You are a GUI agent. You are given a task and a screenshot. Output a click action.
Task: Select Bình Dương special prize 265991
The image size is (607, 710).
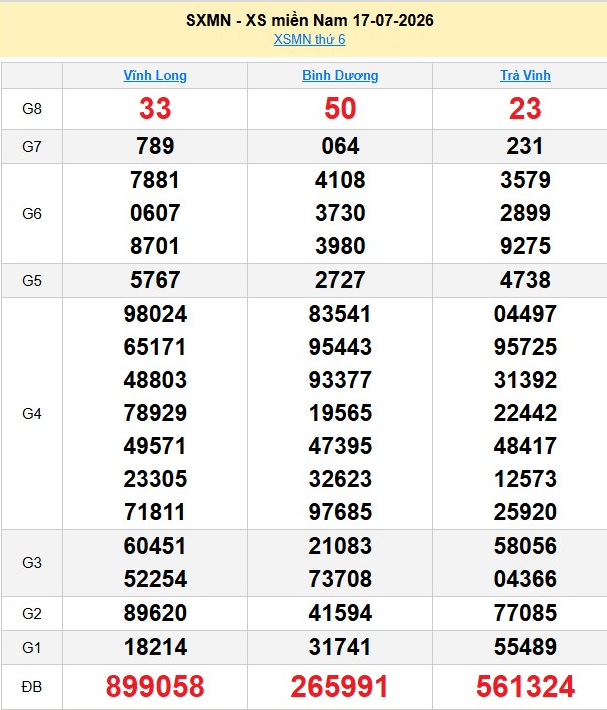(340, 686)
